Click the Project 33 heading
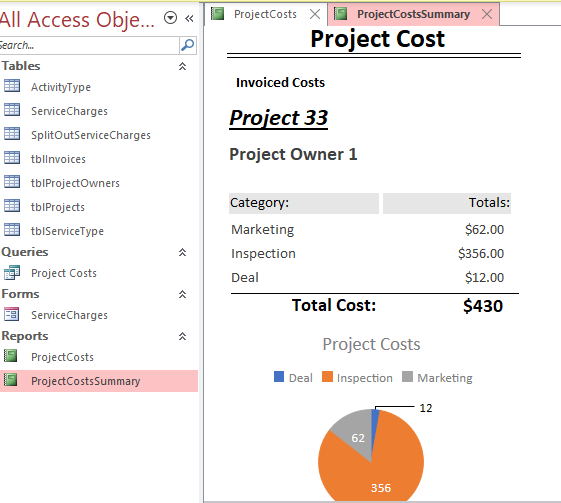Viewport: 561px width, 503px height. 278,118
